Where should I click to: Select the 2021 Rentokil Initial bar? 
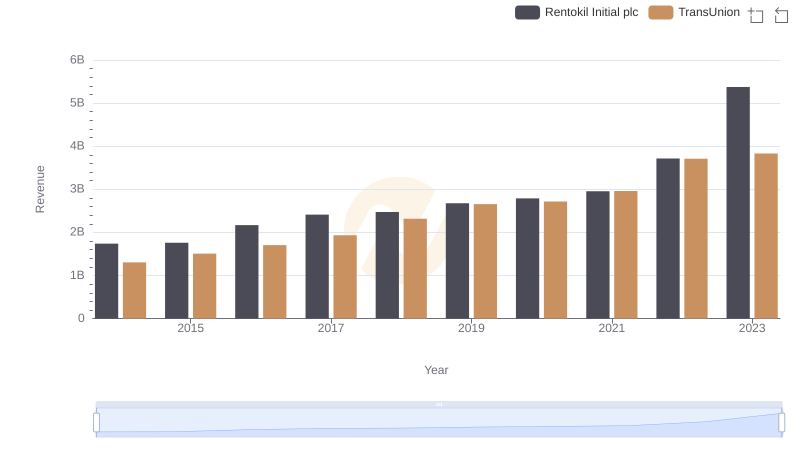tap(597, 255)
